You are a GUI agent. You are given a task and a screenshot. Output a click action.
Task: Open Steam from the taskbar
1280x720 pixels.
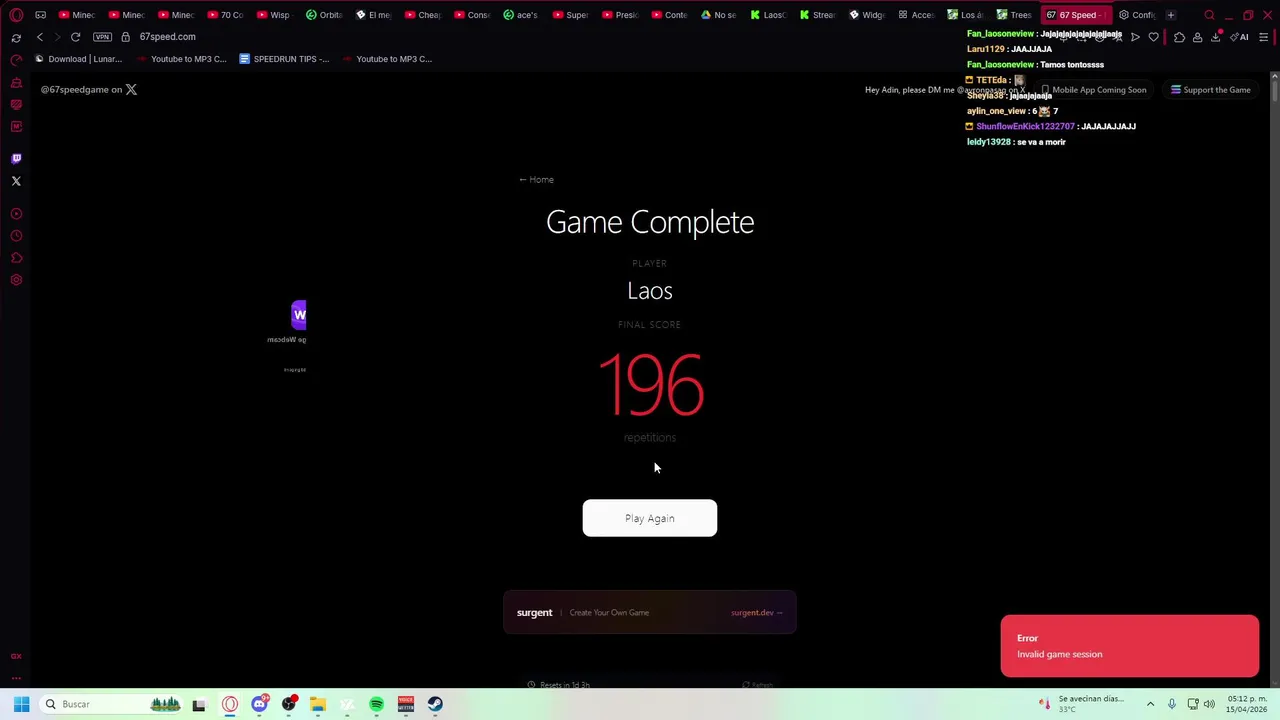tap(435, 704)
